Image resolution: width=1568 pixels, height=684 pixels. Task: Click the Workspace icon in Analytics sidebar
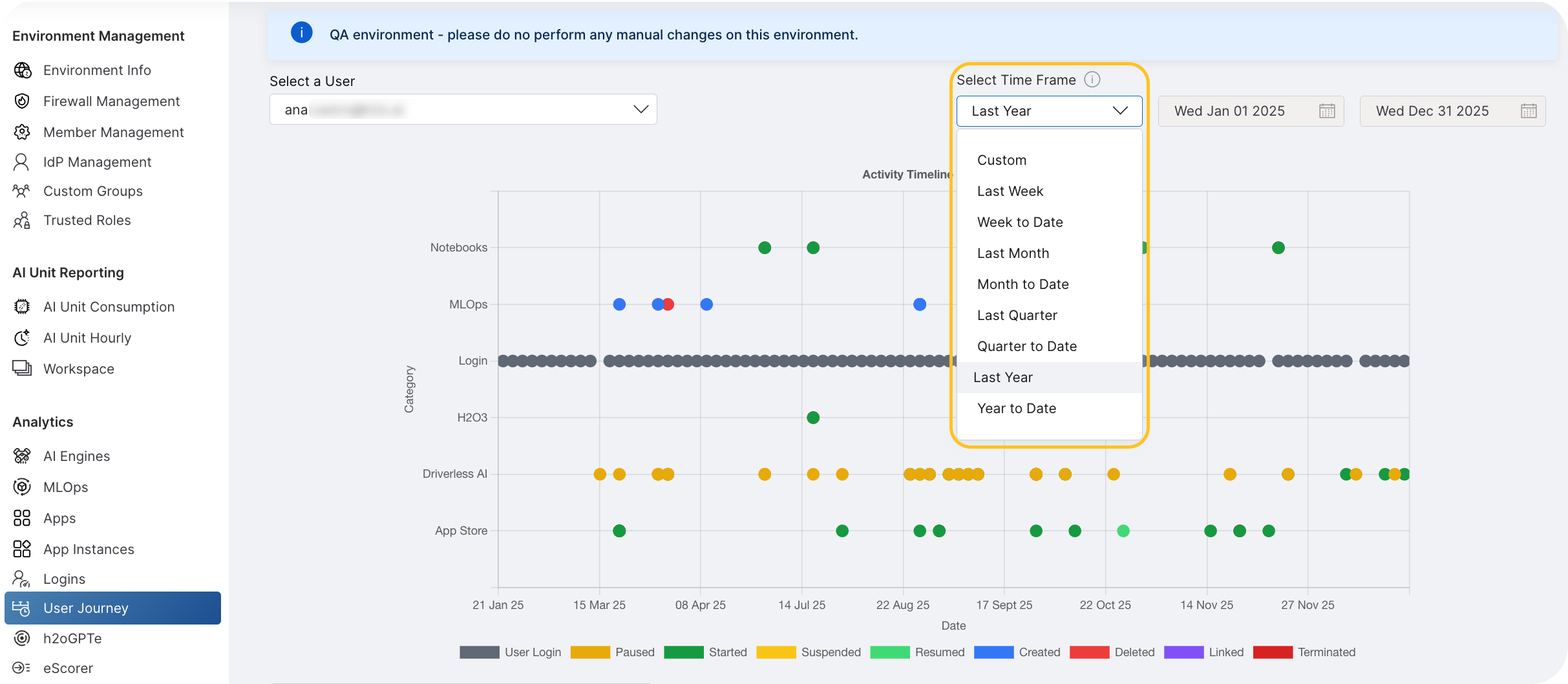pos(21,369)
